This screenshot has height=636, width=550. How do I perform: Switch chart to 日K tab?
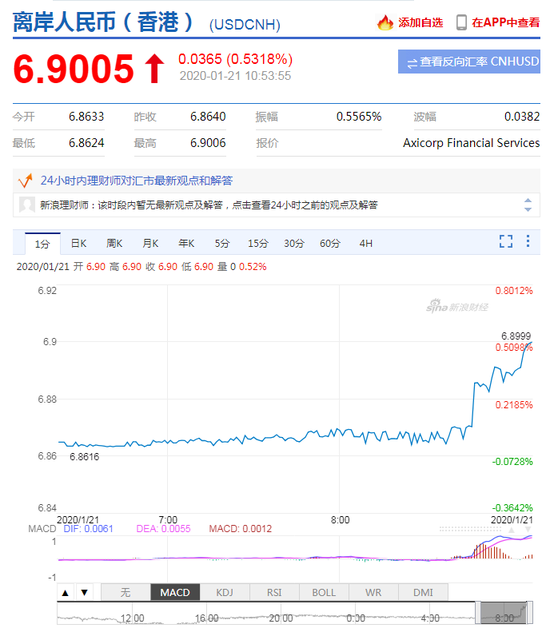79,243
